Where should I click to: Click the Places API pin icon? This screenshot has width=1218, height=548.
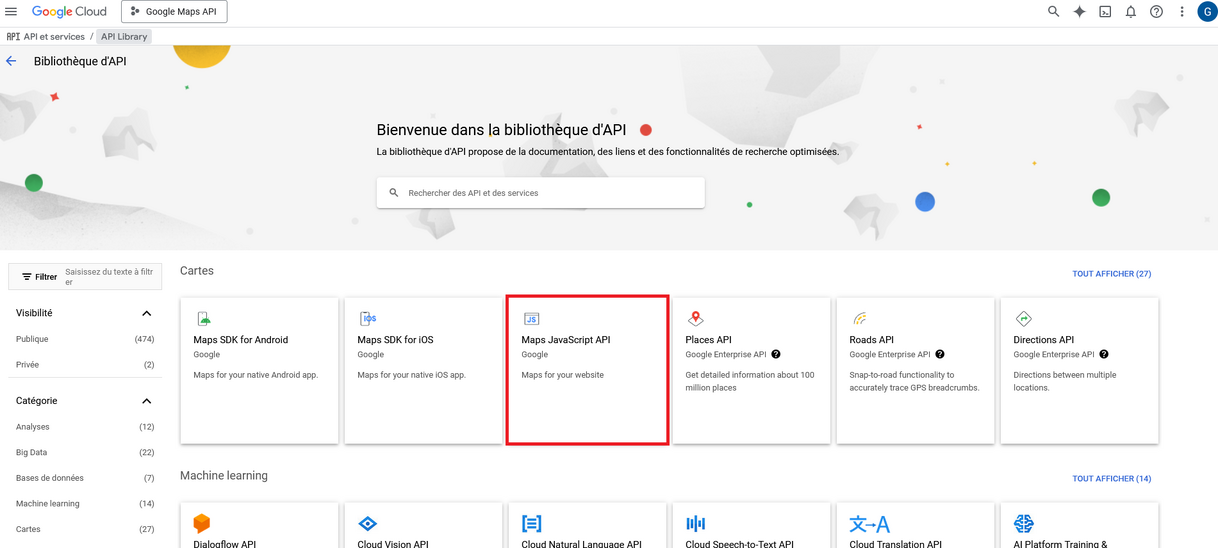coord(696,319)
